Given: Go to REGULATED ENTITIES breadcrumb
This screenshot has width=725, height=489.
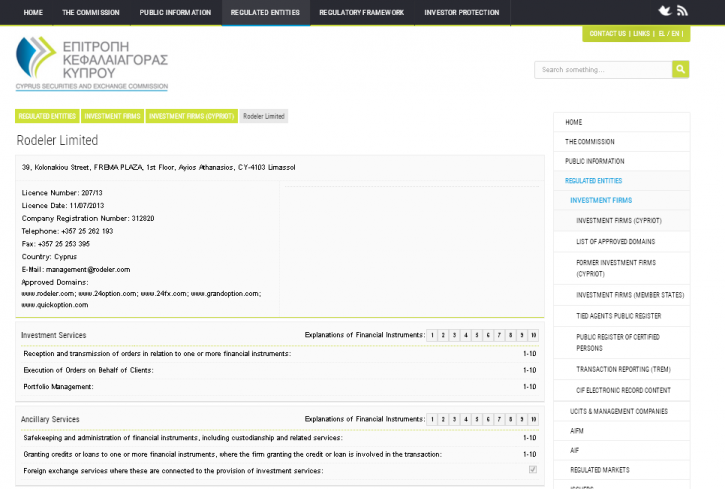Looking at the screenshot, I should pos(47,116).
